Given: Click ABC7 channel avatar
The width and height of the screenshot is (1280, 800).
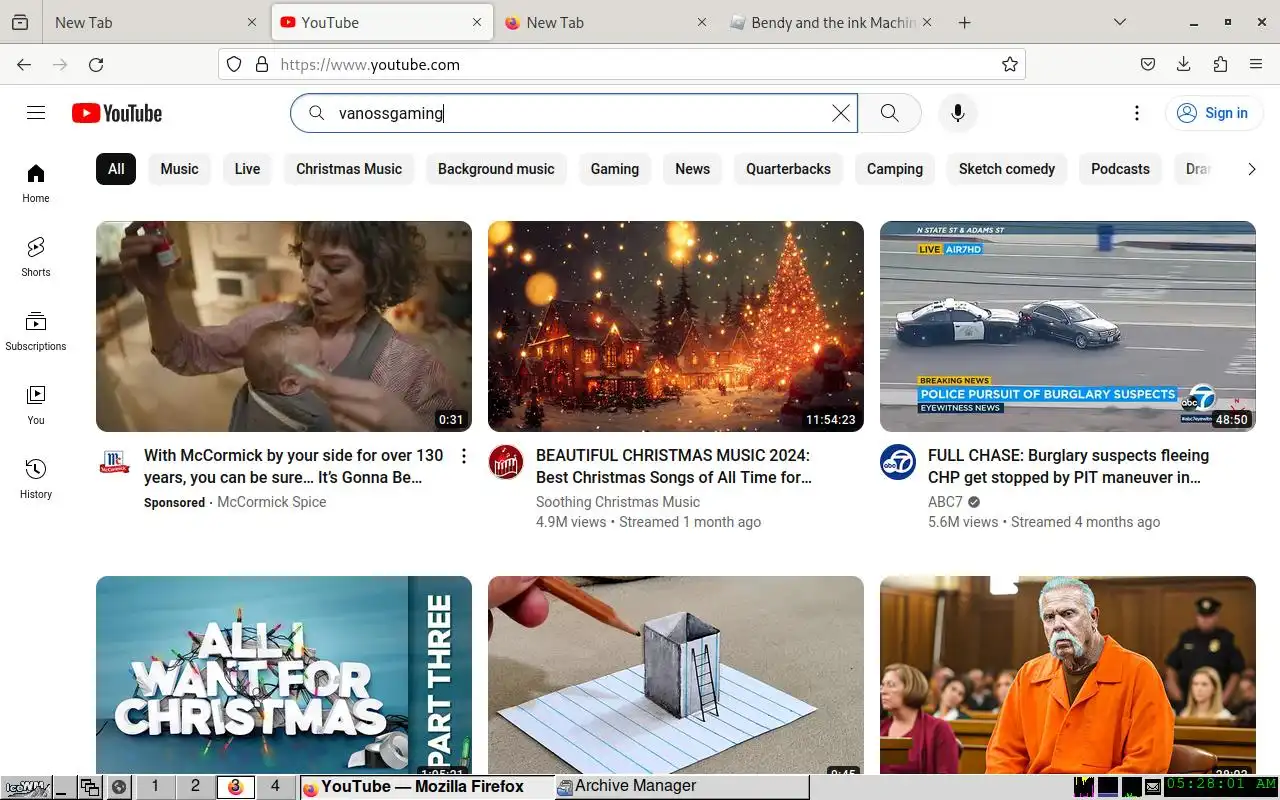Looking at the screenshot, I should coord(898,462).
